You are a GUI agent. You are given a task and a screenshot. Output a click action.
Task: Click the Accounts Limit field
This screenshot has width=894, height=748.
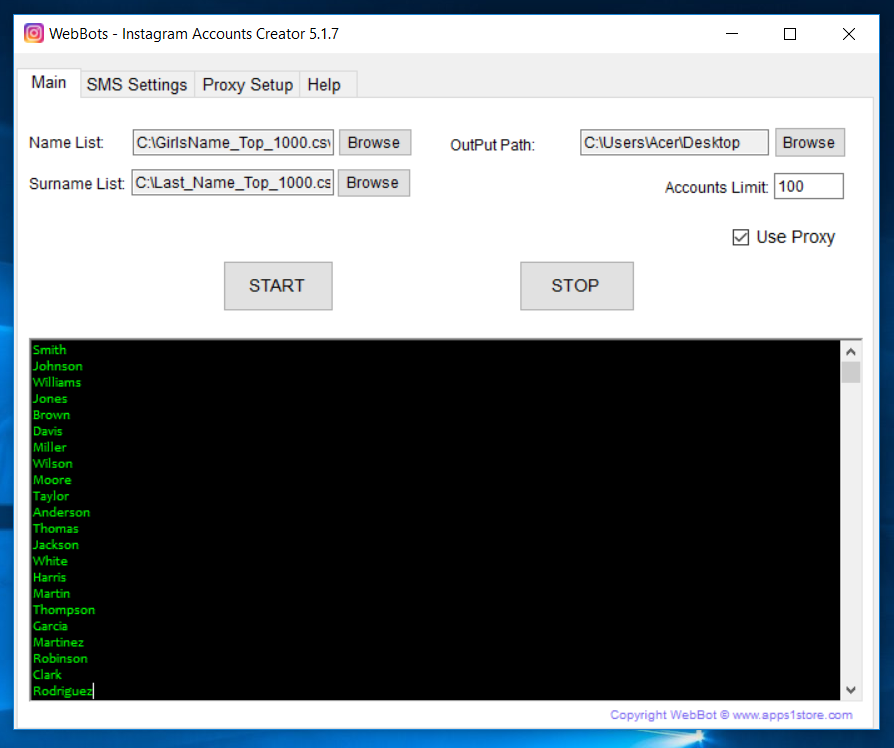808,186
